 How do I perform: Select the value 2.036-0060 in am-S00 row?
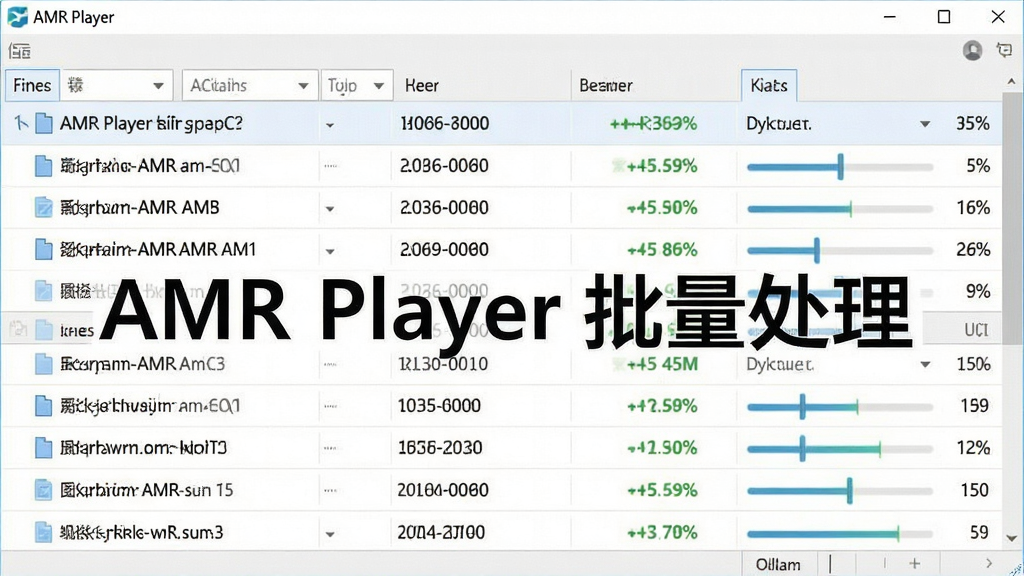[444, 166]
